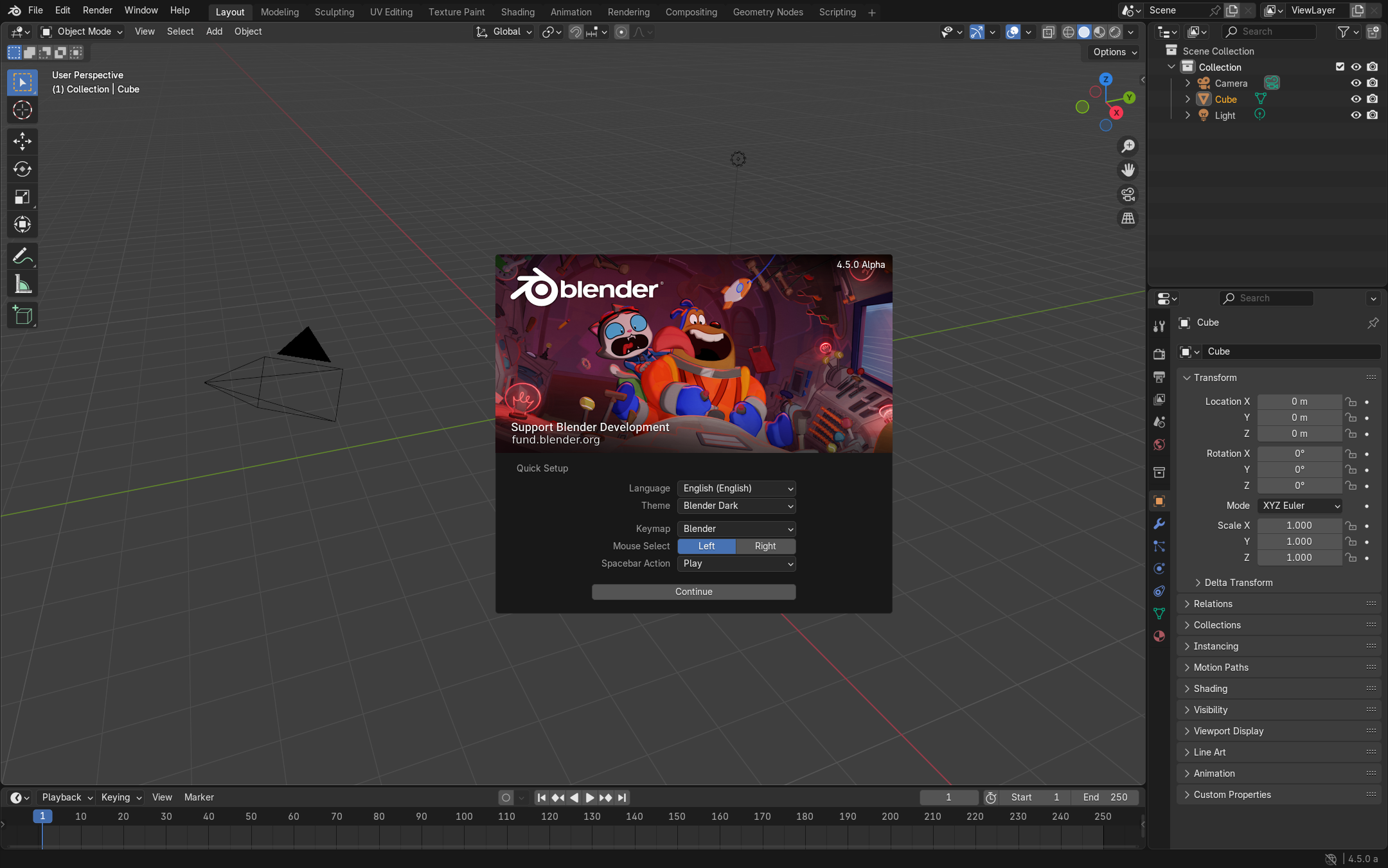
Task: Hide the Cube in viewport
Action: [1356, 99]
